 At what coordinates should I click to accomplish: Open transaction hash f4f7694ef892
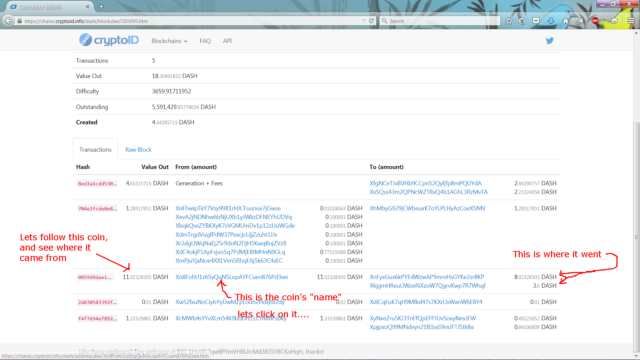tap(97, 318)
